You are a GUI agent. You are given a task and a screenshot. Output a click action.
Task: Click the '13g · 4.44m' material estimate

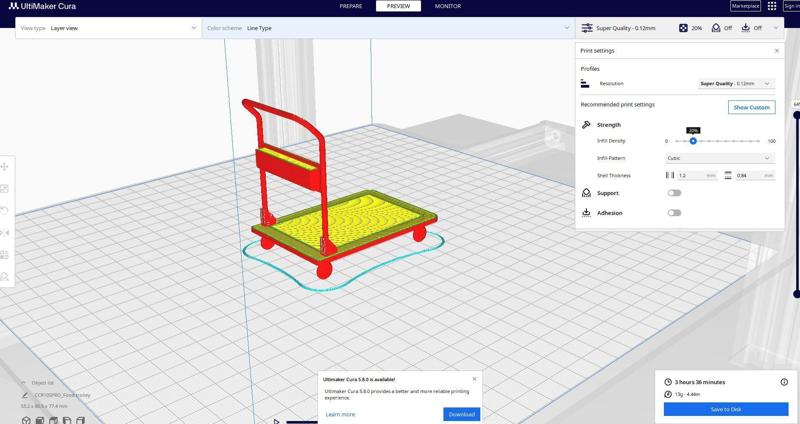(x=687, y=394)
